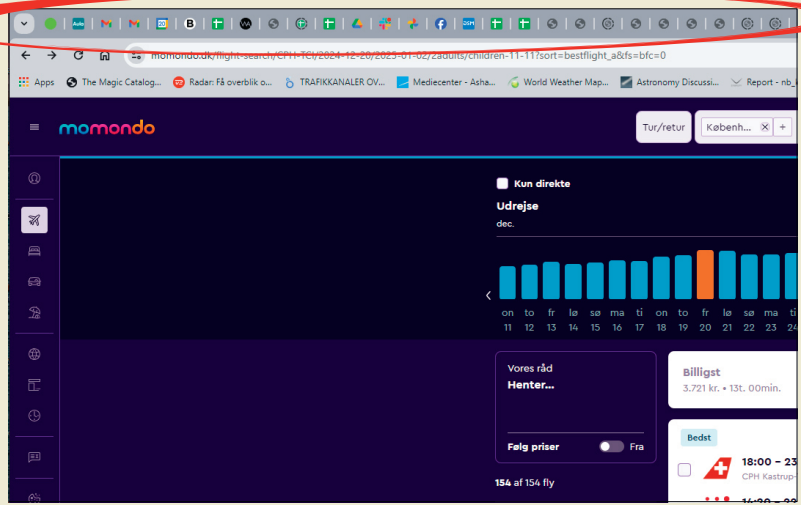Open car rental via the car icon

click(34, 282)
